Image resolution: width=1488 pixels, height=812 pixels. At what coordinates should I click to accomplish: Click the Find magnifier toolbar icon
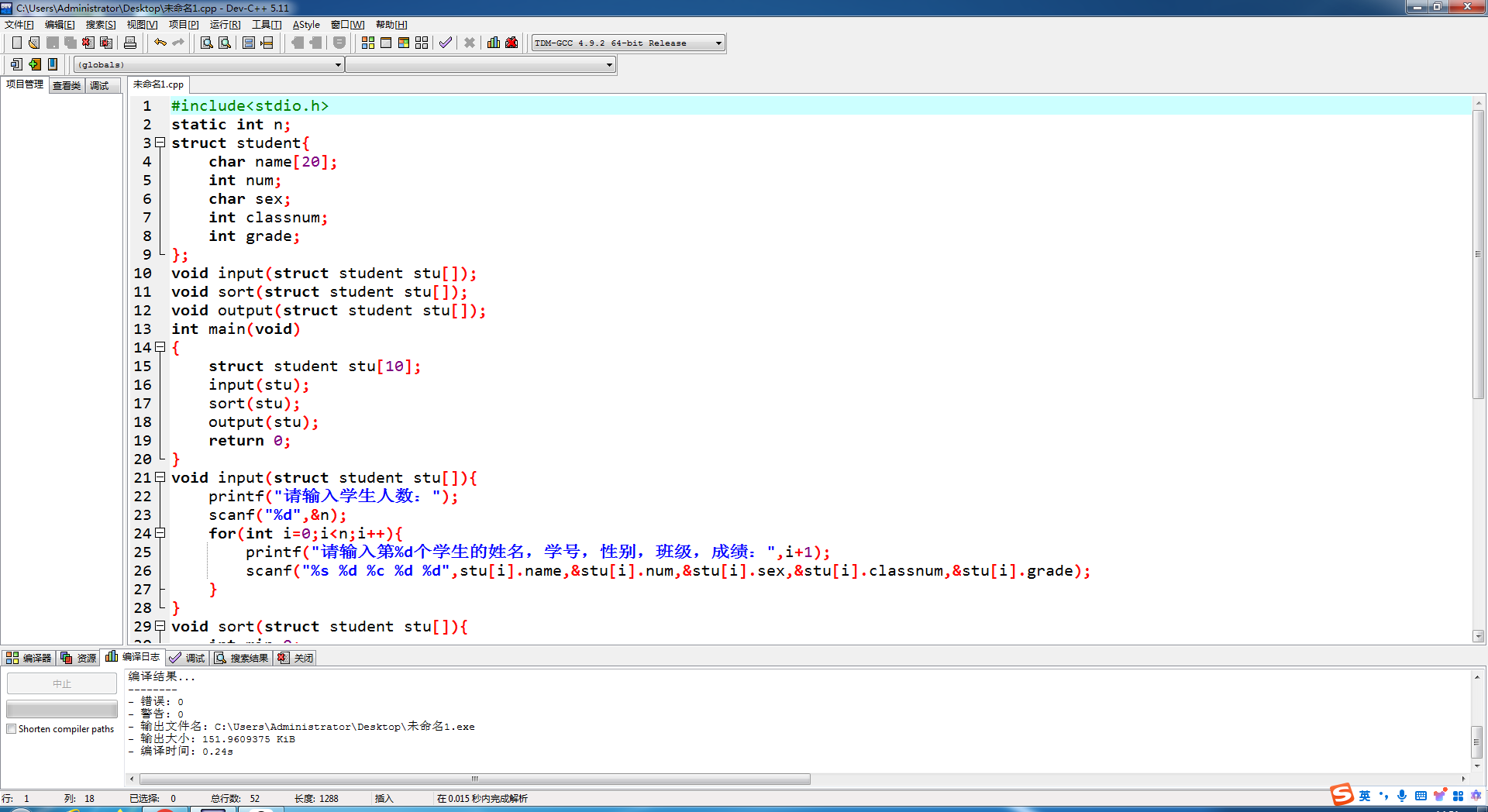[207, 43]
